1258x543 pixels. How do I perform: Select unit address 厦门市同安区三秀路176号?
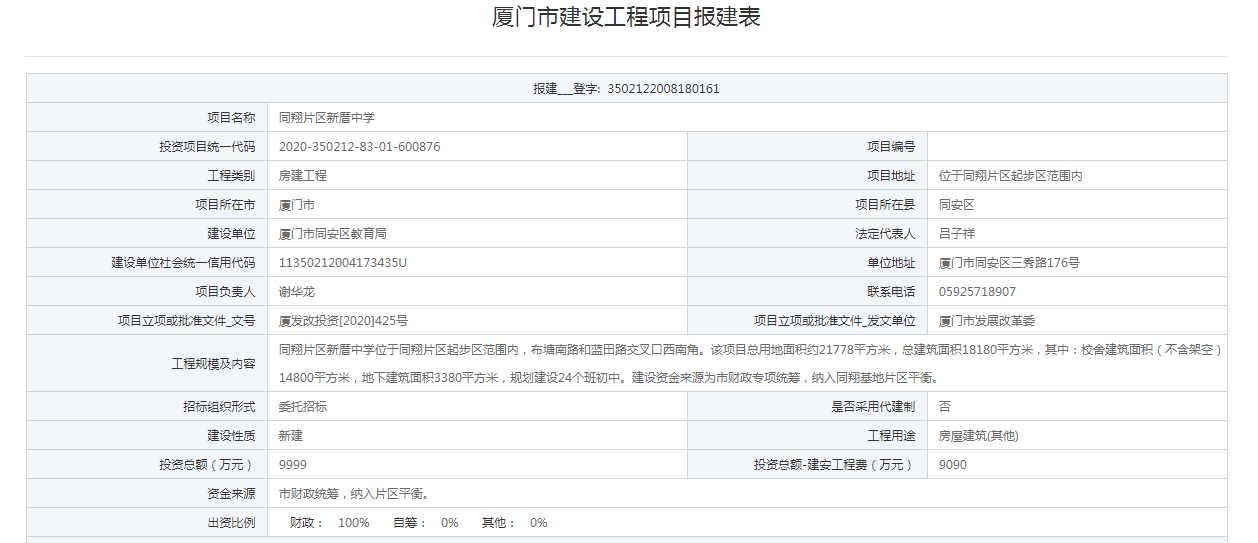[x=1009, y=263]
